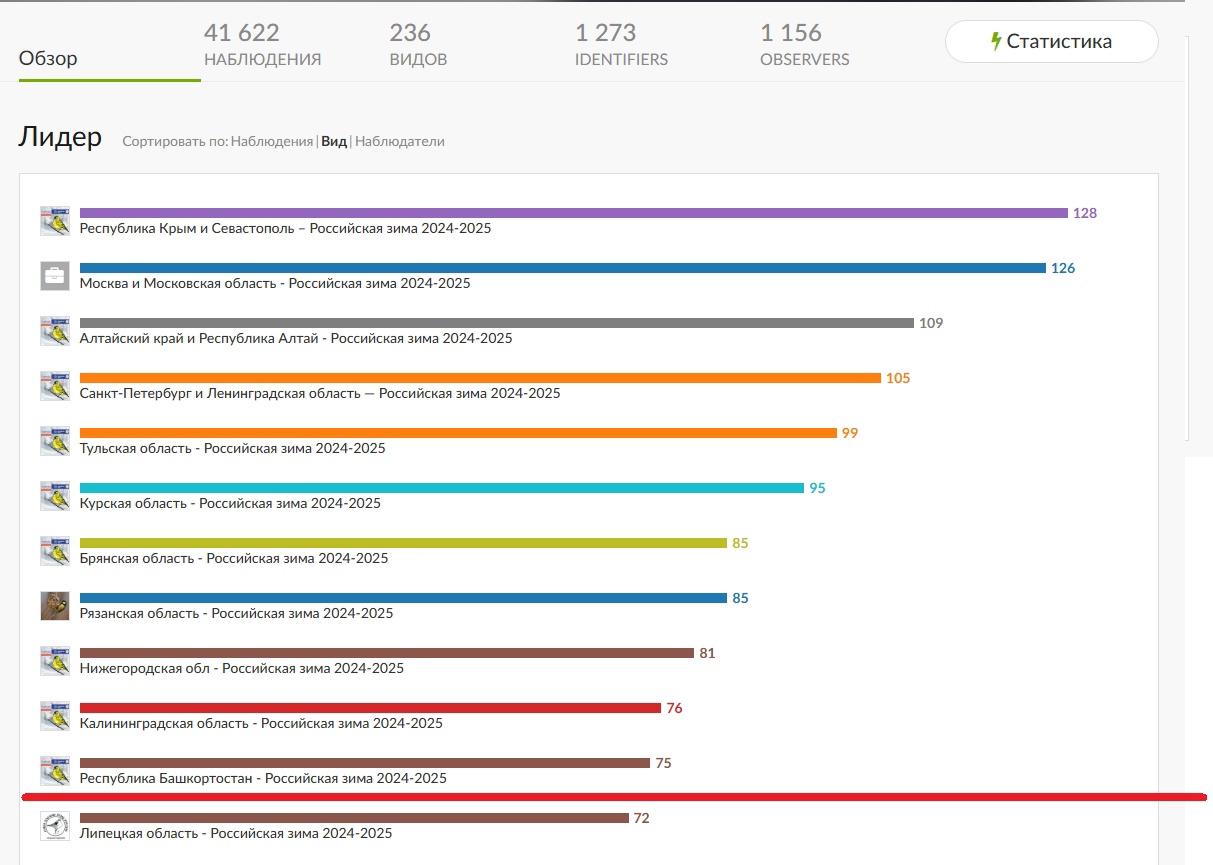Click the Санкт-Петербург project bird icon

point(55,386)
